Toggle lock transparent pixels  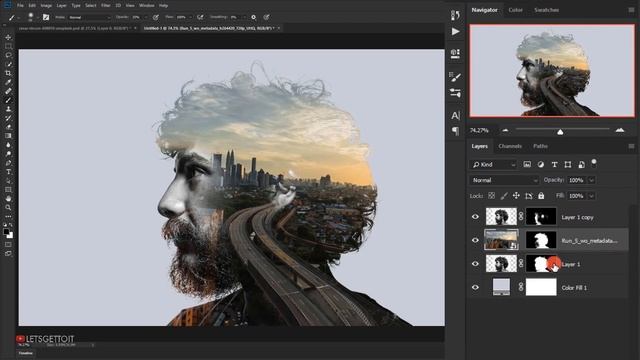coord(491,196)
